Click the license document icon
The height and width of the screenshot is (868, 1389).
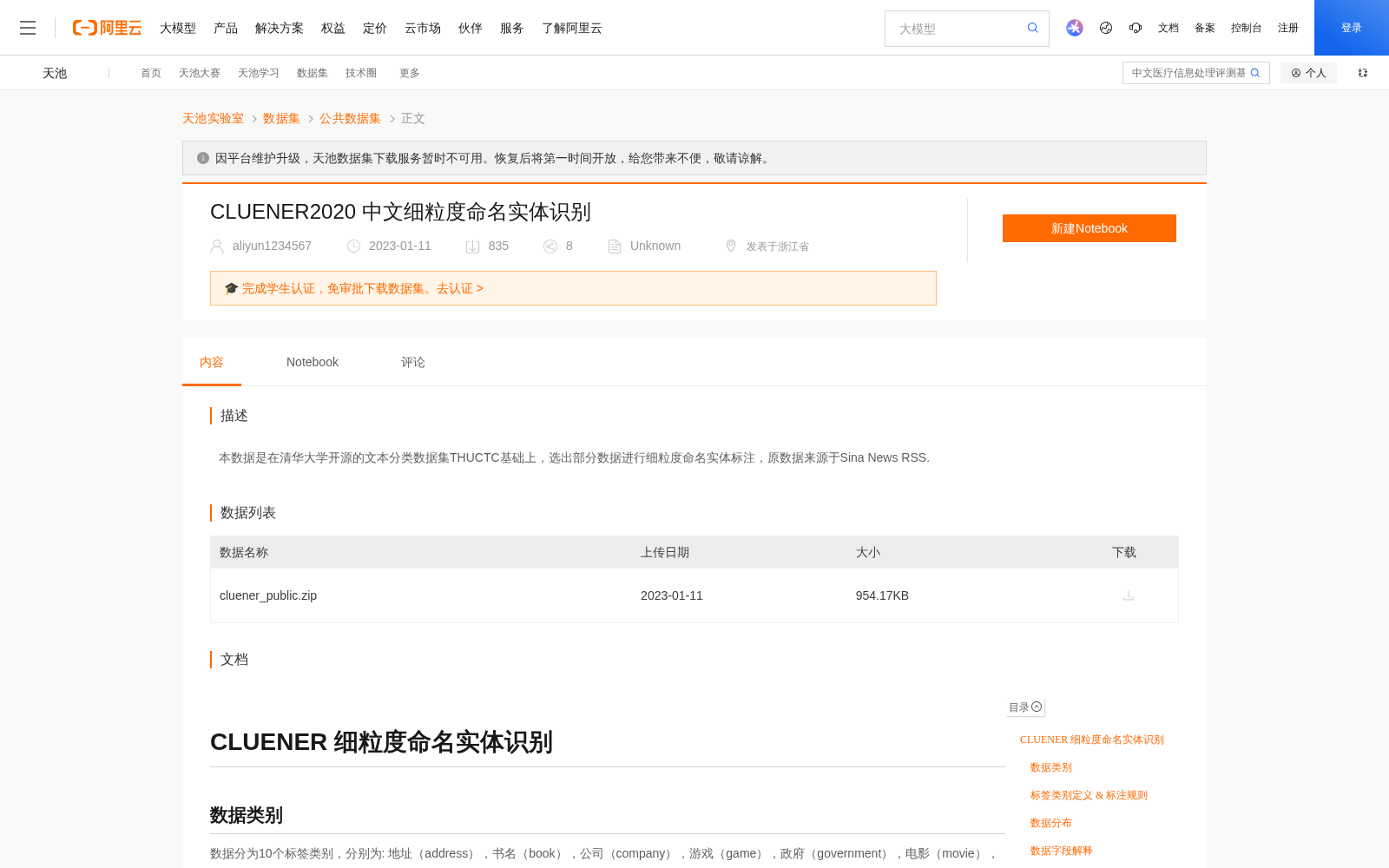(615, 247)
